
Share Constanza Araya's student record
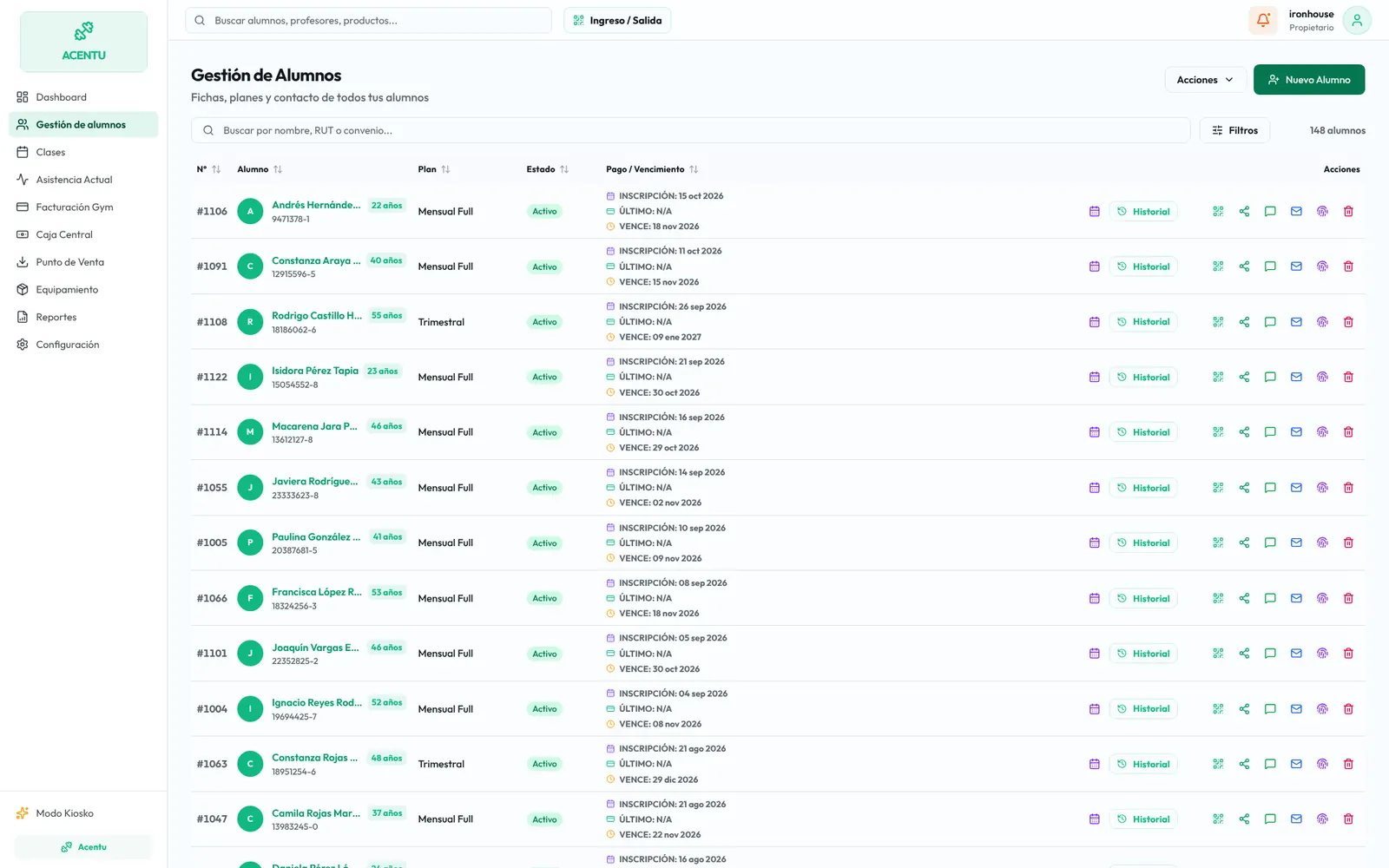[1244, 266]
